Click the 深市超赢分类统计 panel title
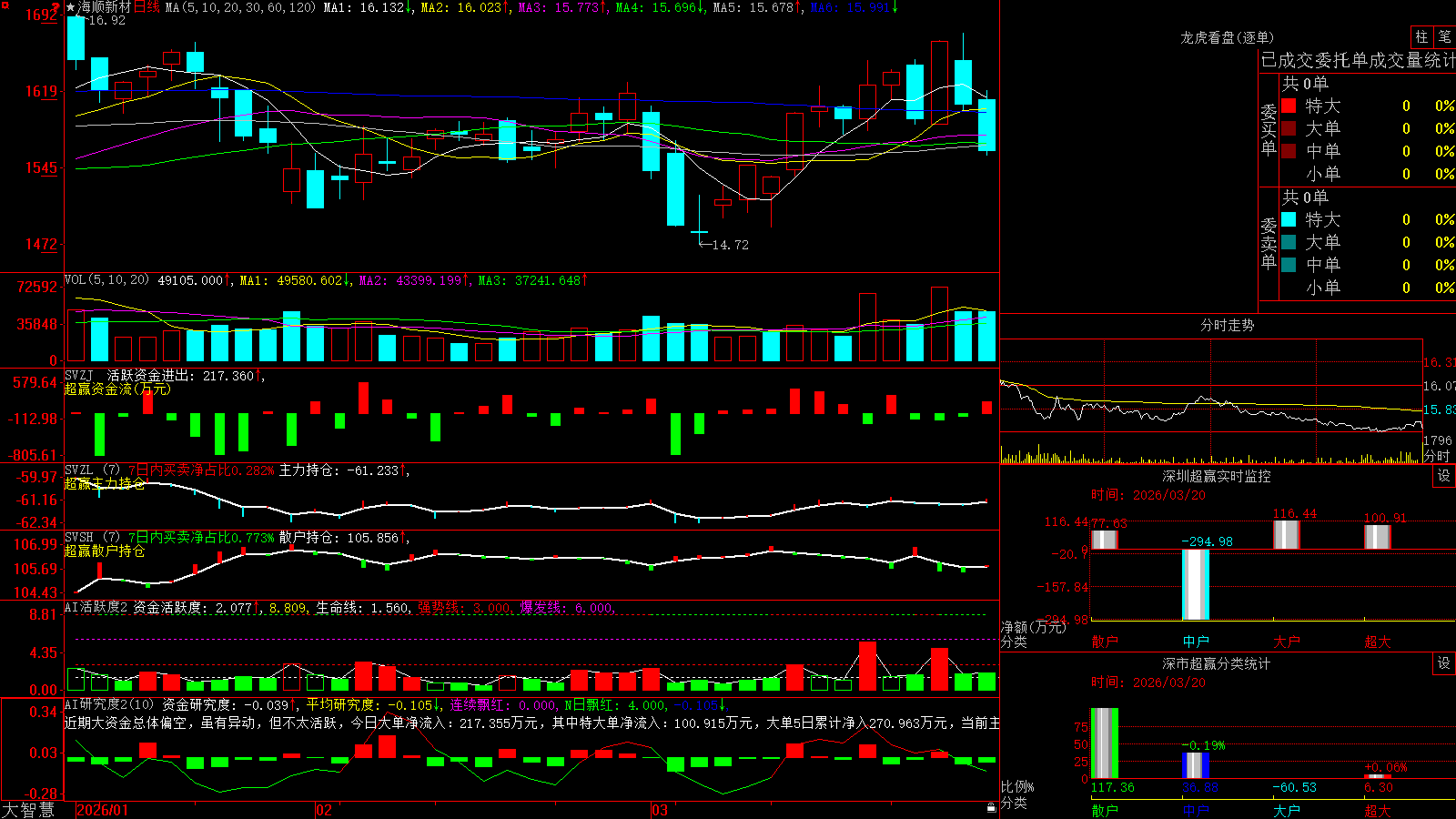 tap(1216, 663)
